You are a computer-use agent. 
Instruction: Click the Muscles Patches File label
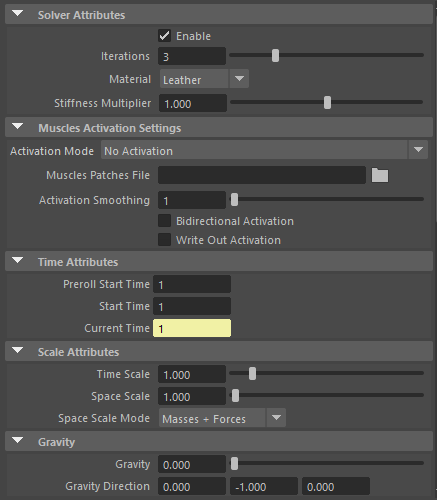coord(98,175)
